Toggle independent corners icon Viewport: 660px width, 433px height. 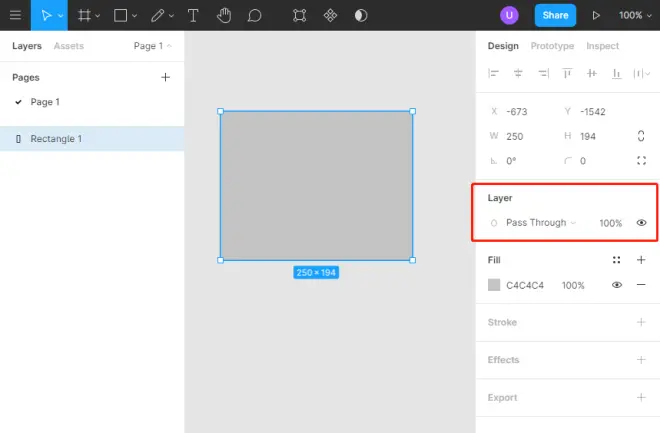tap(641, 161)
